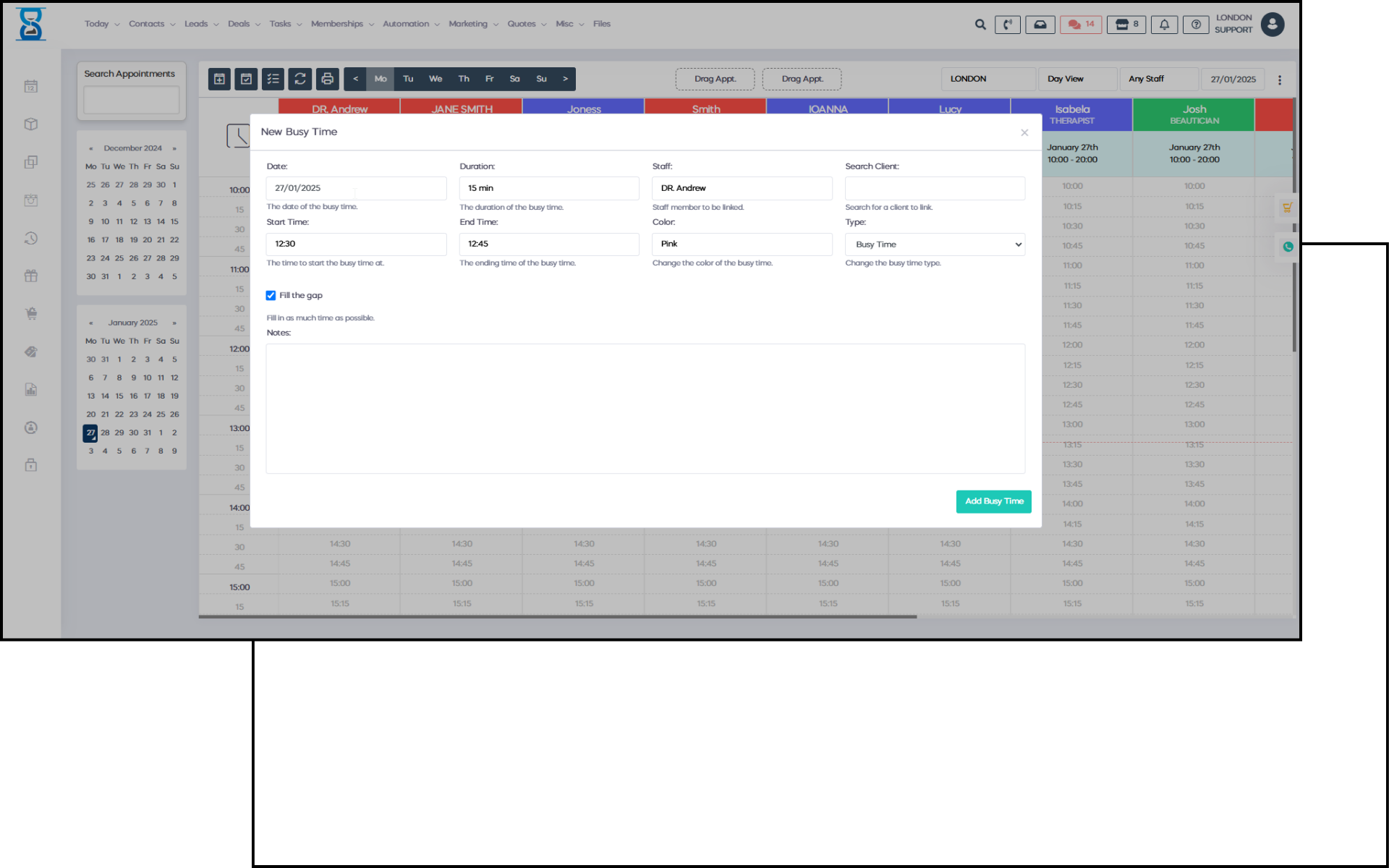Open the three-dot calendar options menu
This screenshot has height=868, width=1389.
coord(1279,80)
